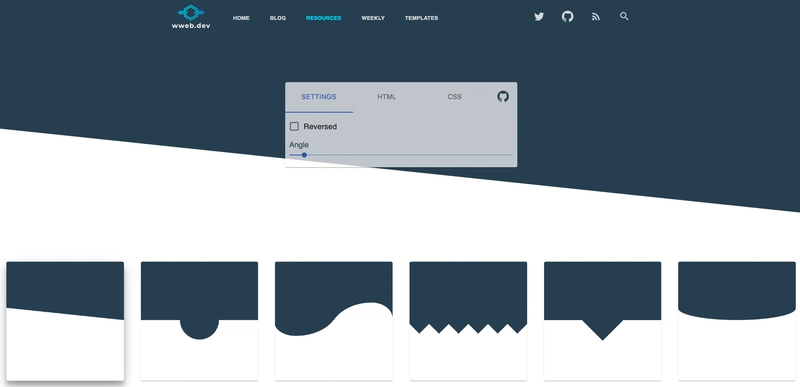Click the wweb.dev logo

[191, 17]
